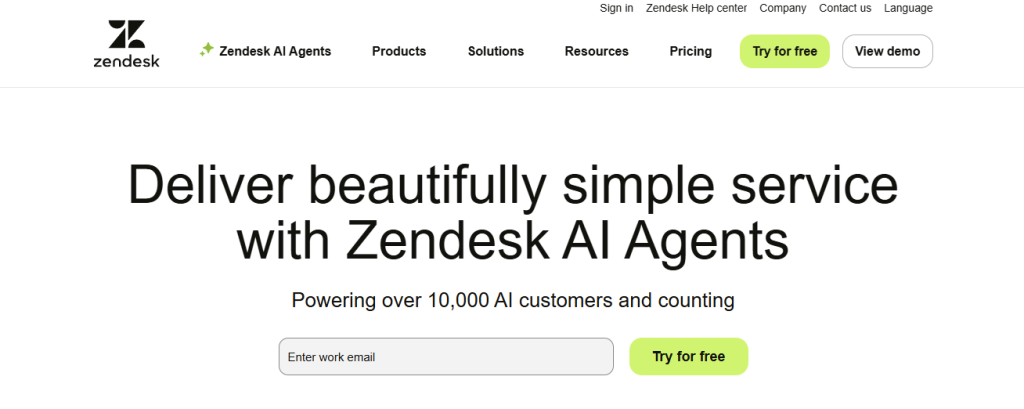Click the Try for free button in header
This screenshot has width=1024, height=409.
785,51
